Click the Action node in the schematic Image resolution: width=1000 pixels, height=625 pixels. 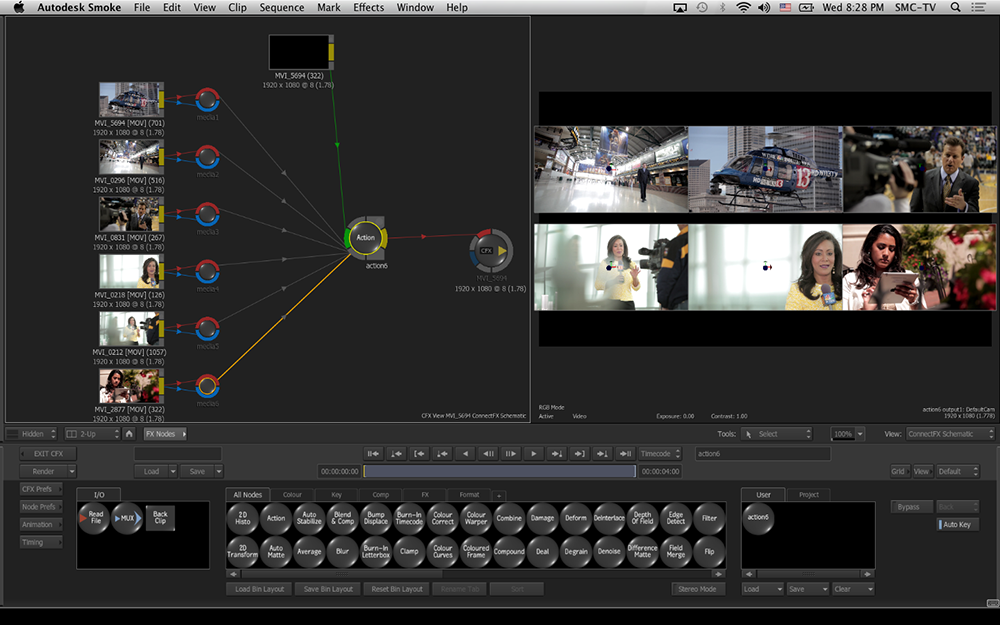coord(366,237)
